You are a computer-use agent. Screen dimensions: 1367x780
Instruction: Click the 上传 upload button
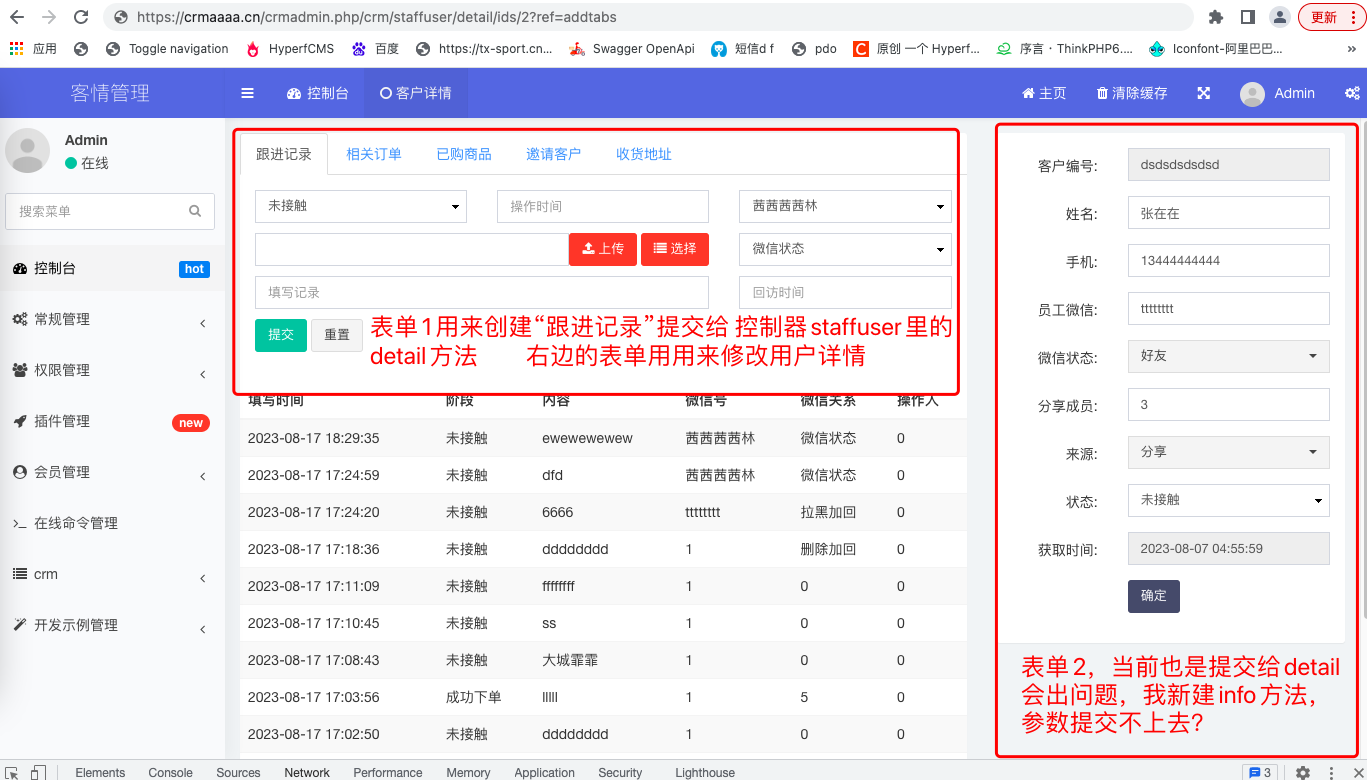[x=603, y=249]
